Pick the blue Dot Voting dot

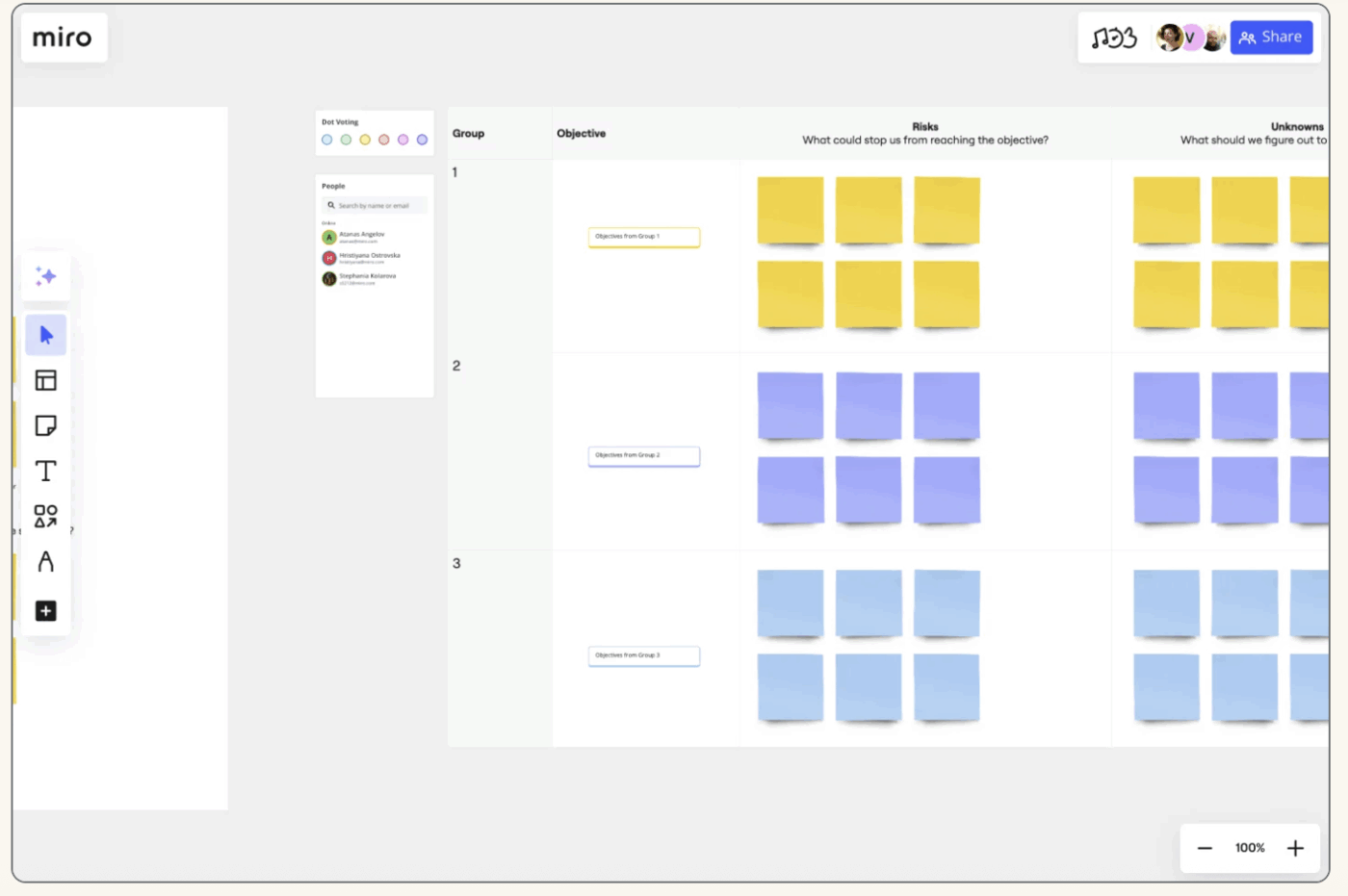(327, 140)
